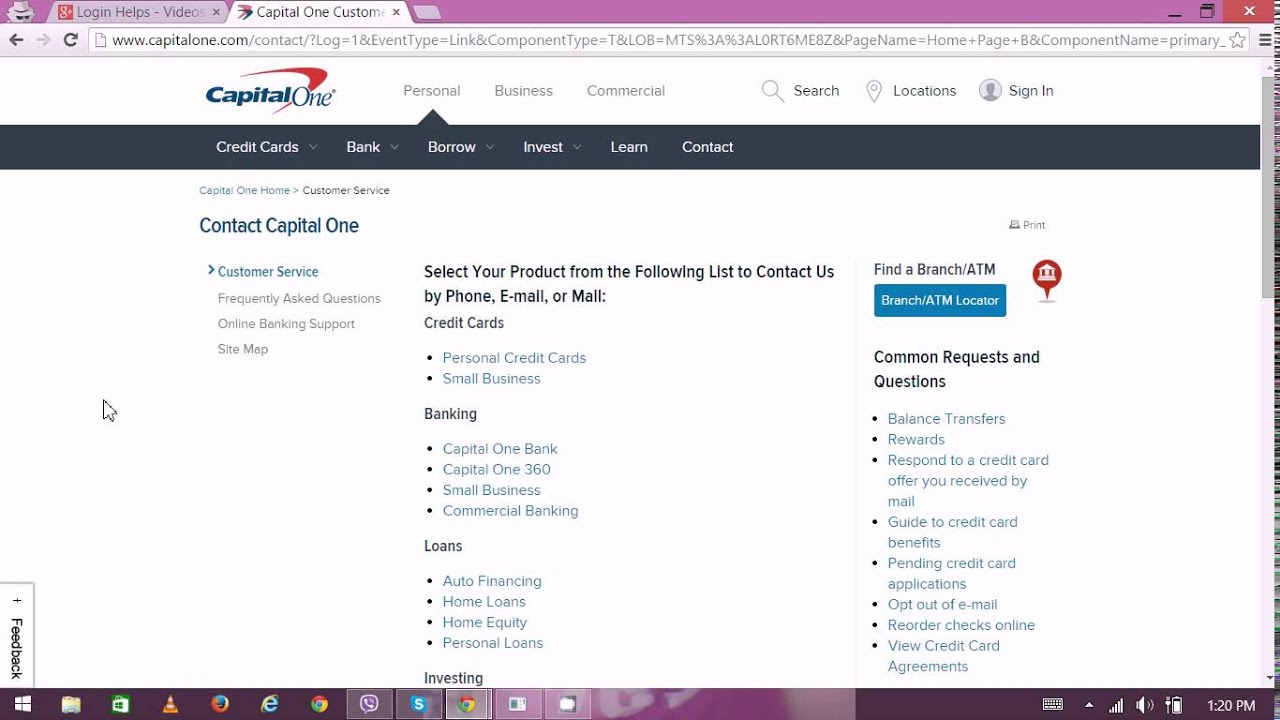Click the Branch/ATM Locator button
Image resolution: width=1280 pixels, height=720 pixels.
tap(940, 300)
